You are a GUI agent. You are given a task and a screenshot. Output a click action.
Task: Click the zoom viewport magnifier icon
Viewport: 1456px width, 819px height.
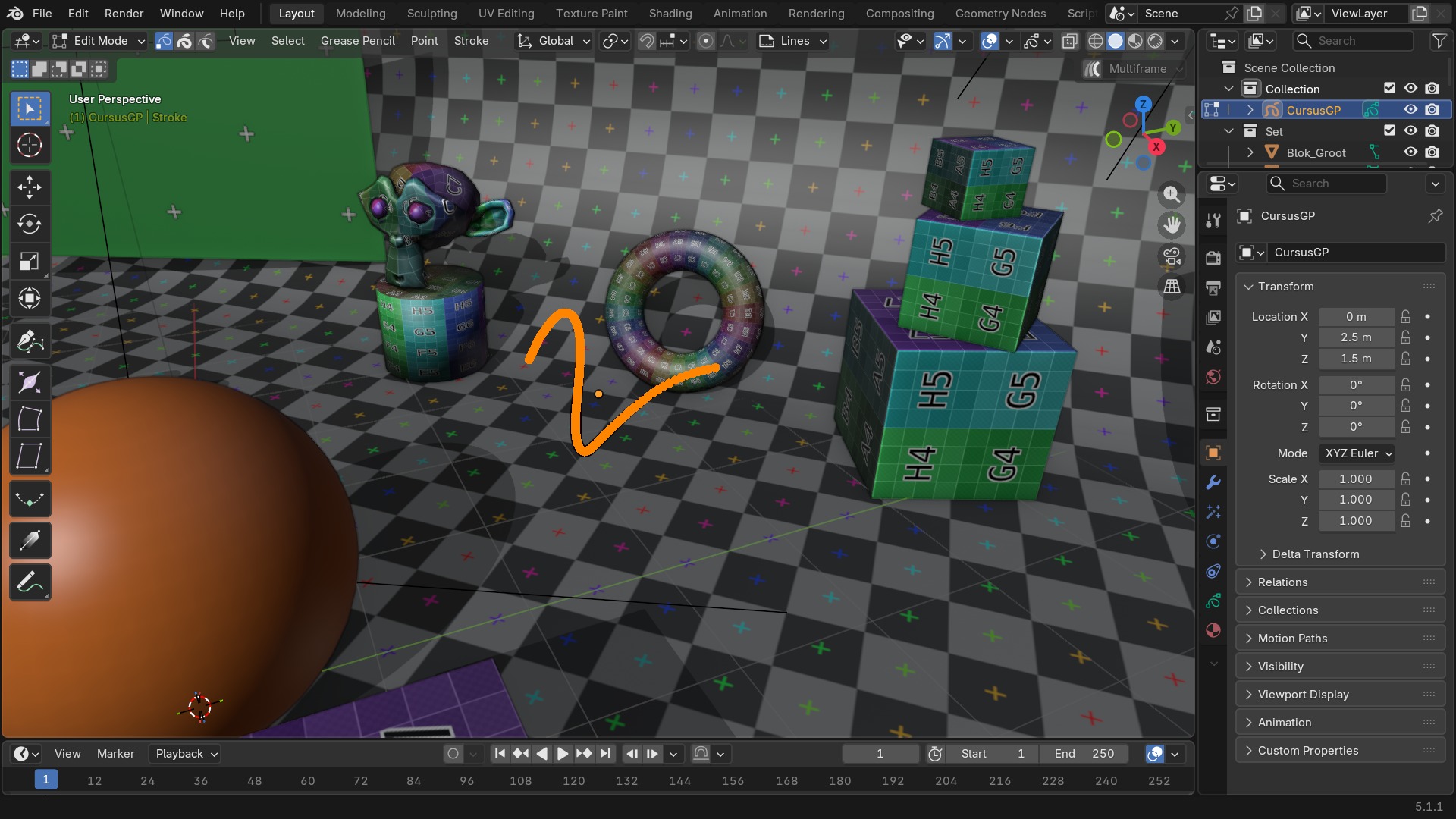pyautogui.click(x=1172, y=194)
